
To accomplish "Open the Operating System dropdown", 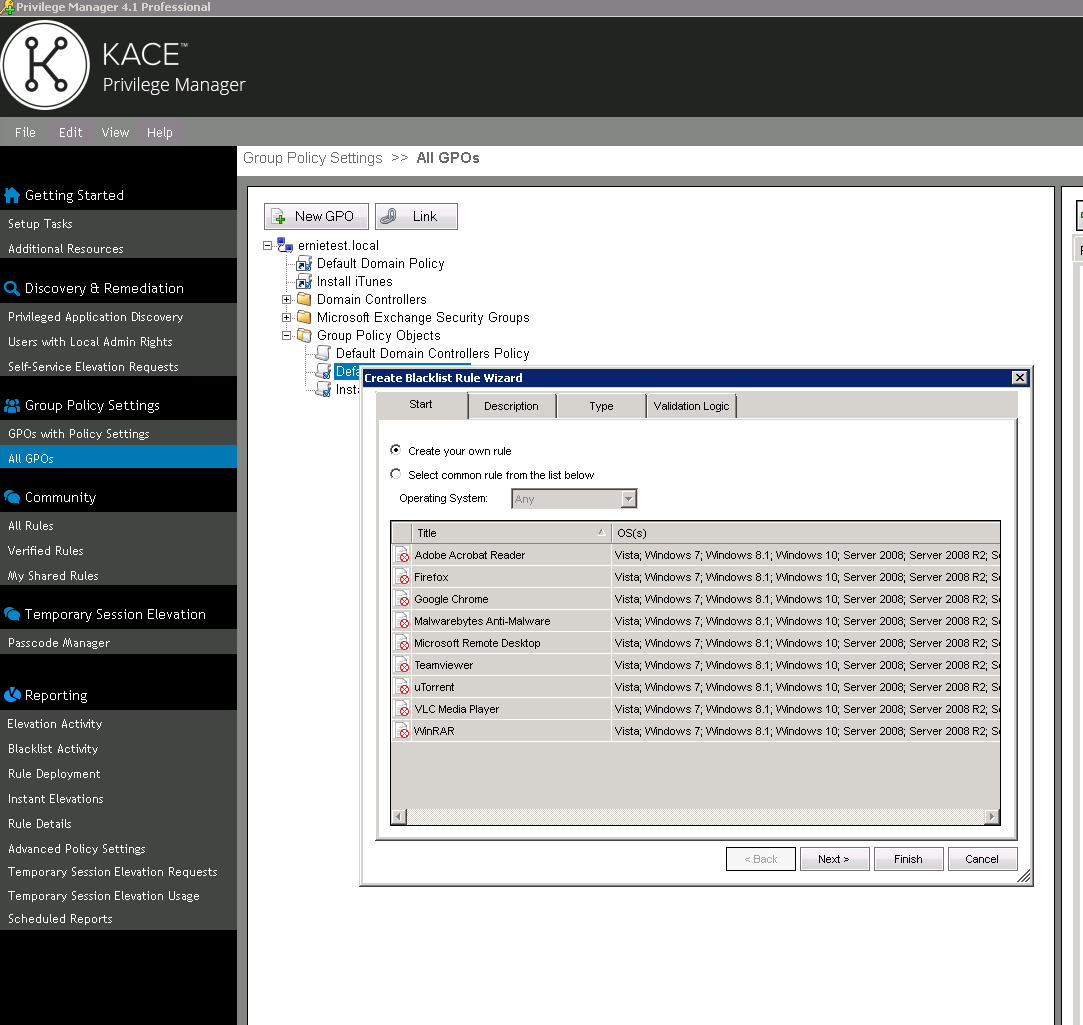I will 630,498.
